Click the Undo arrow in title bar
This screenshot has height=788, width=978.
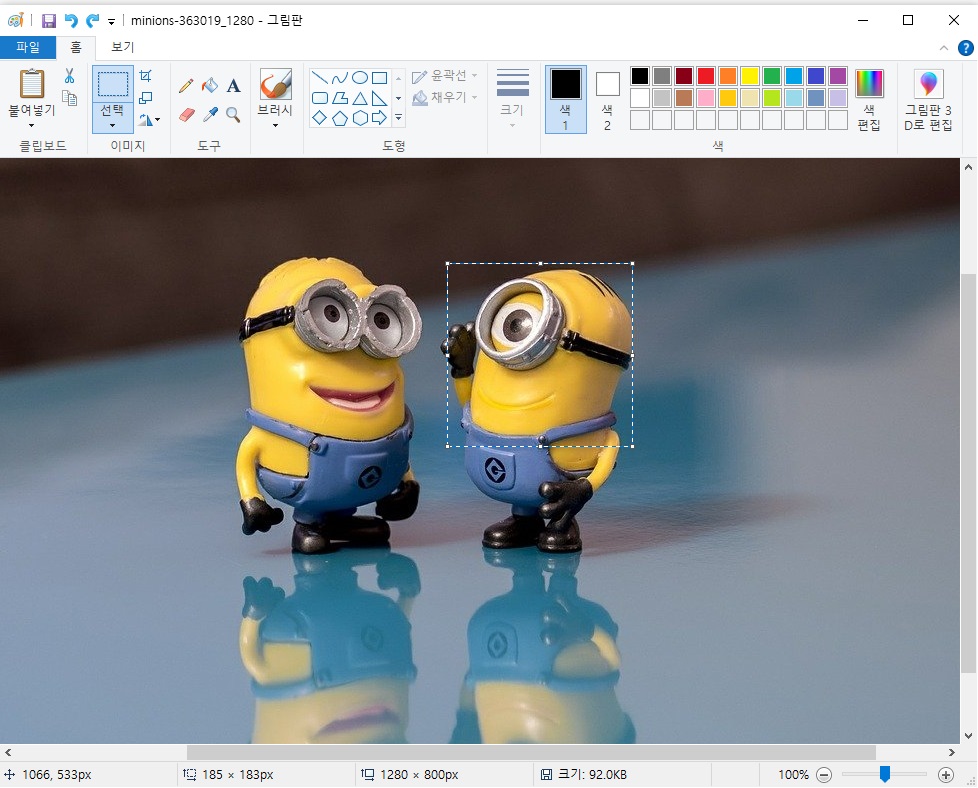(71, 21)
